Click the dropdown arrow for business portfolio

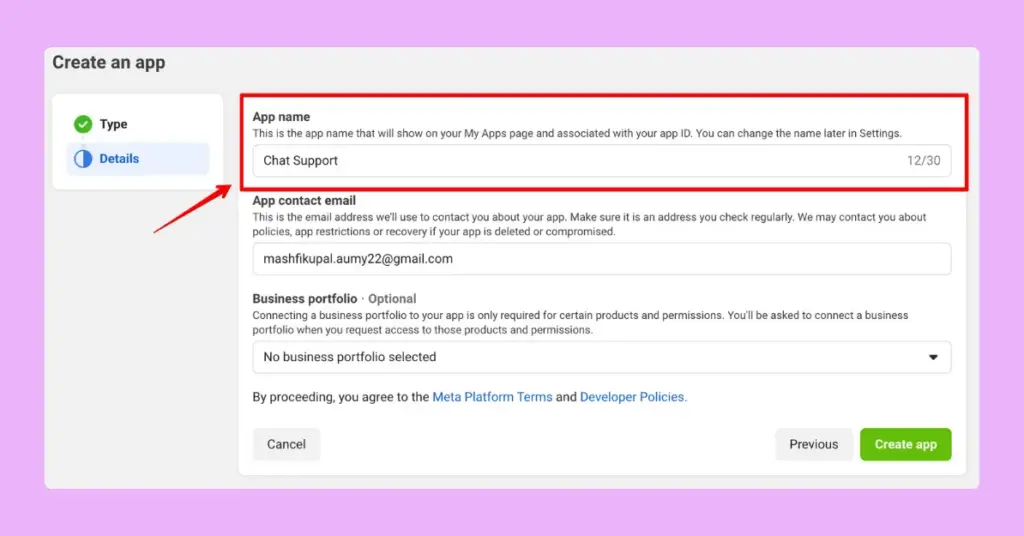pyautogui.click(x=933, y=357)
